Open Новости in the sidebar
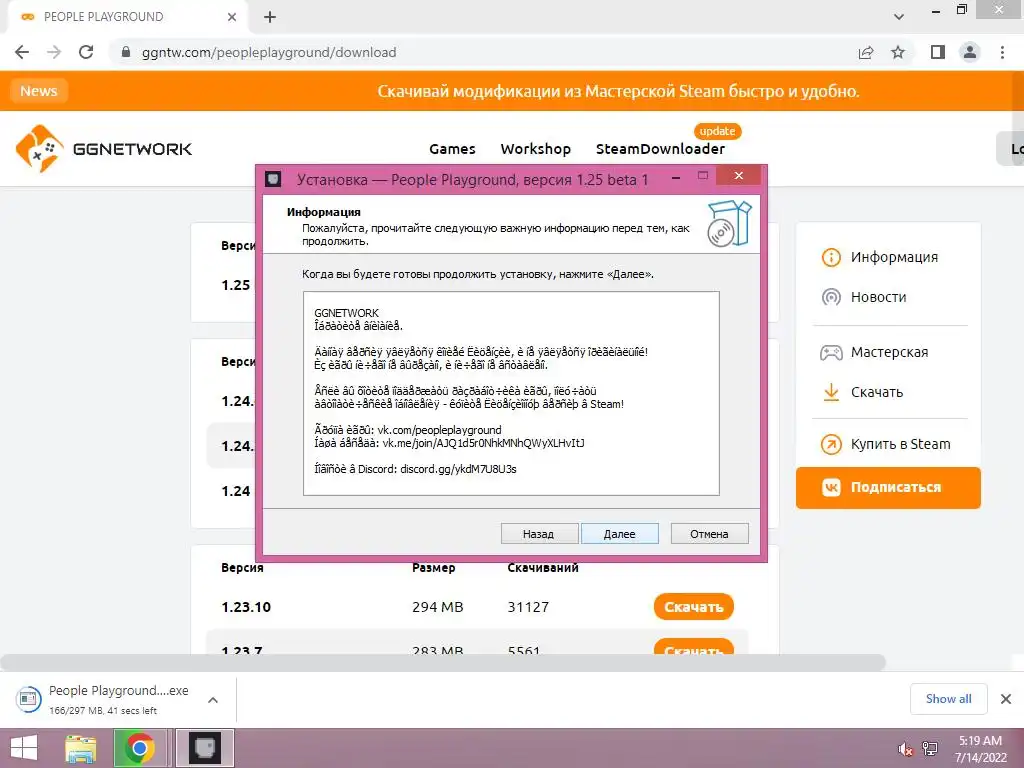This screenshot has height=768, width=1024. (x=878, y=297)
